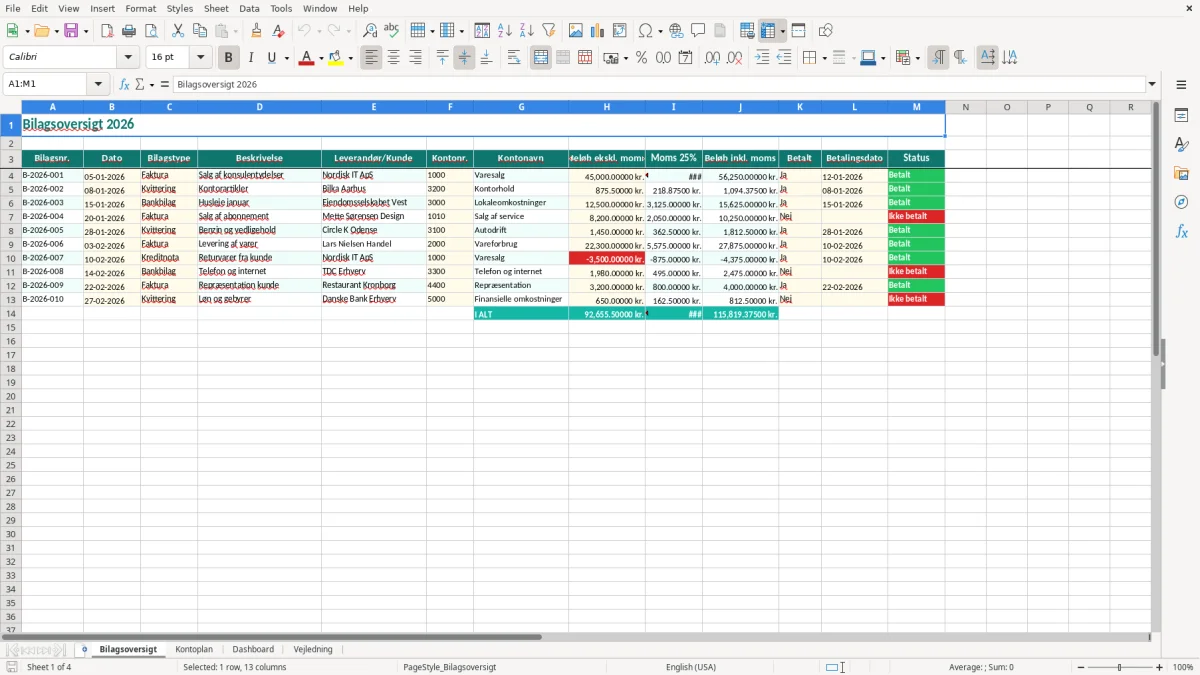
Task: Open the Format menu
Action: 140,8
